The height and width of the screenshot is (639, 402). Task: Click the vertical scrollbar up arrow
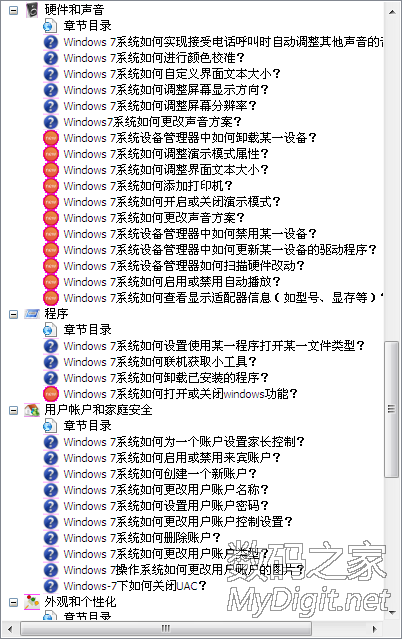click(x=392, y=12)
